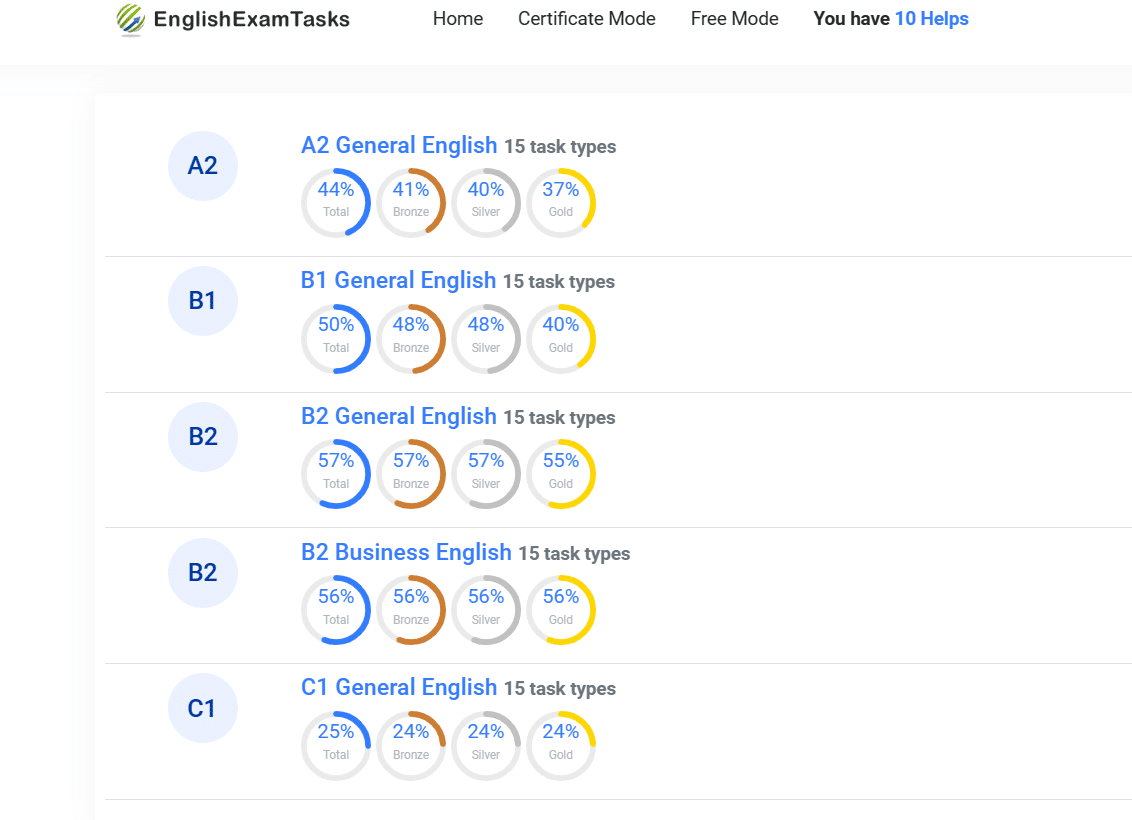This screenshot has width=1132, height=820.
Task: Click the B2 Business English level badge
Action: point(202,572)
